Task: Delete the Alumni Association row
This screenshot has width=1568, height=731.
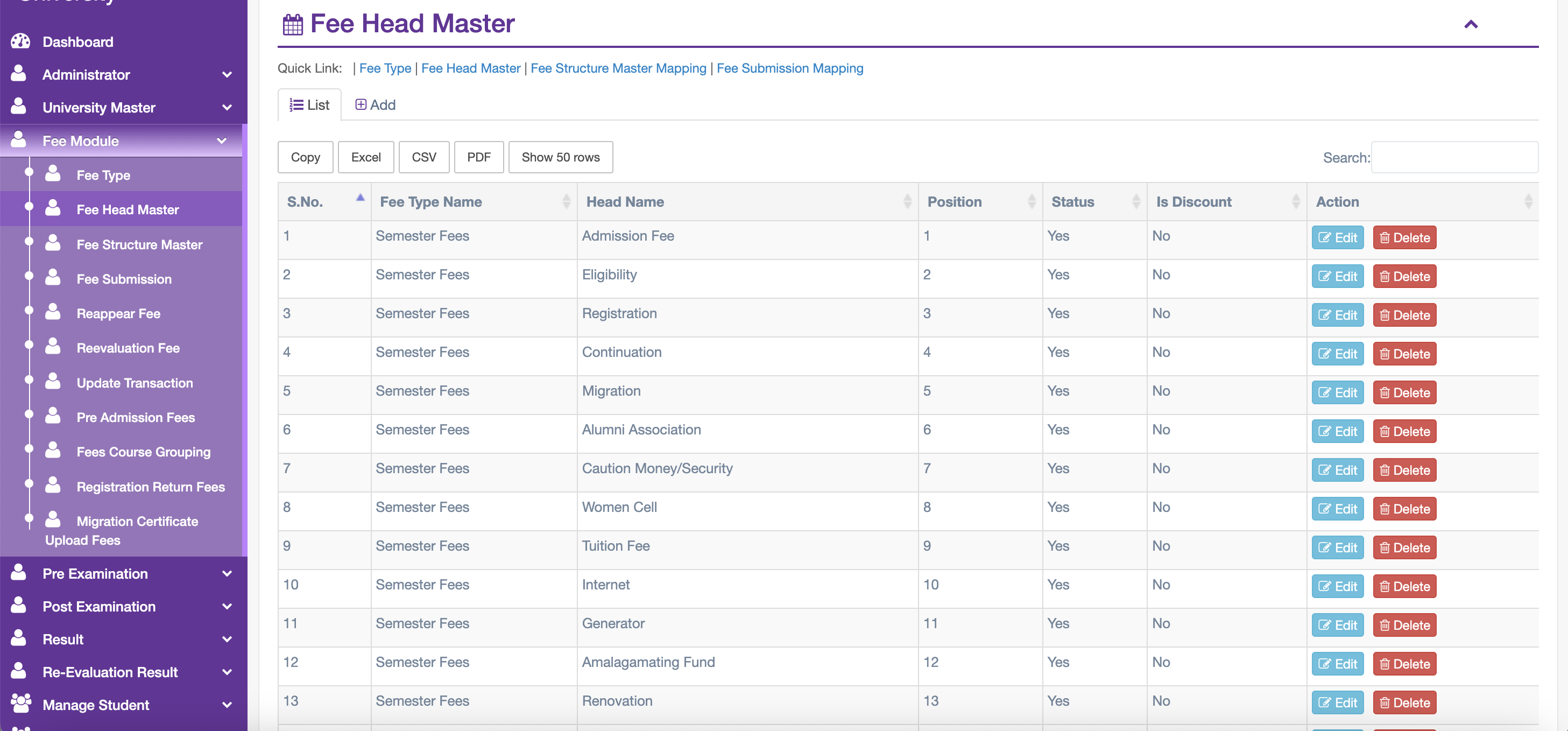Action: pyautogui.click(x=1405, y=431)
